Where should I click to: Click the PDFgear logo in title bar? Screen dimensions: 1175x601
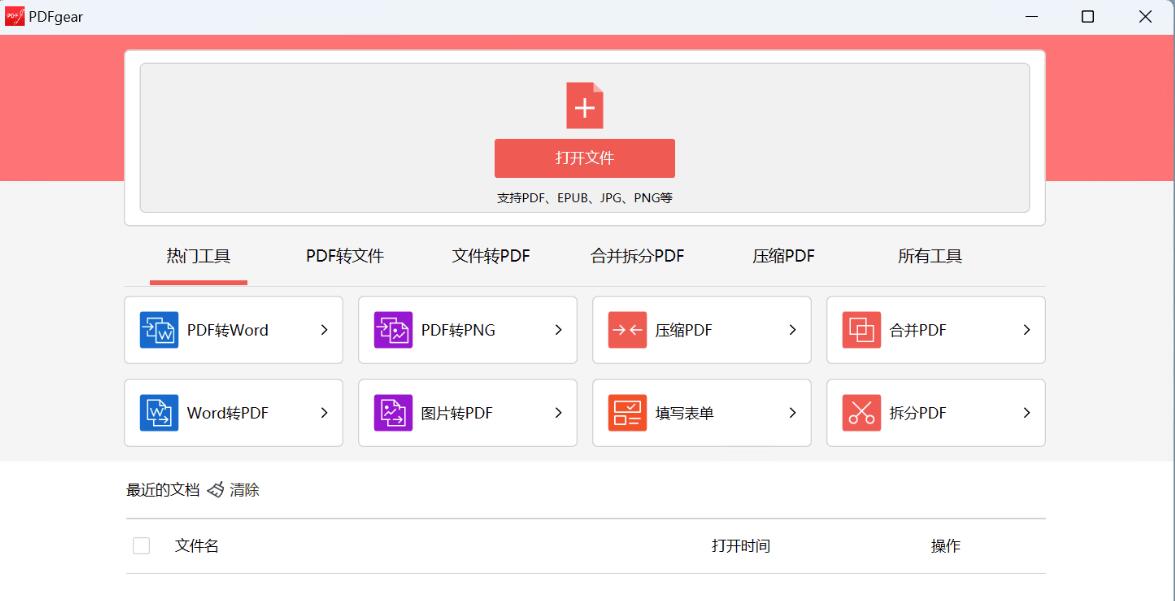click(x=15, y=16)
